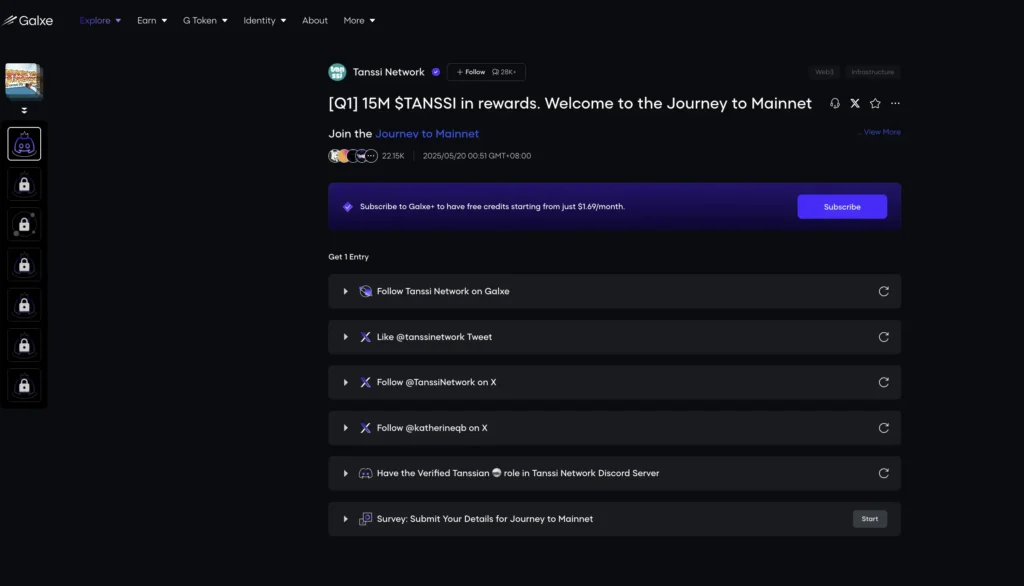Image resolution: width=1024 pixels, height=586 pixels.
Task: Open the Tanssi Network space name
Action: (x=389, y=72)
